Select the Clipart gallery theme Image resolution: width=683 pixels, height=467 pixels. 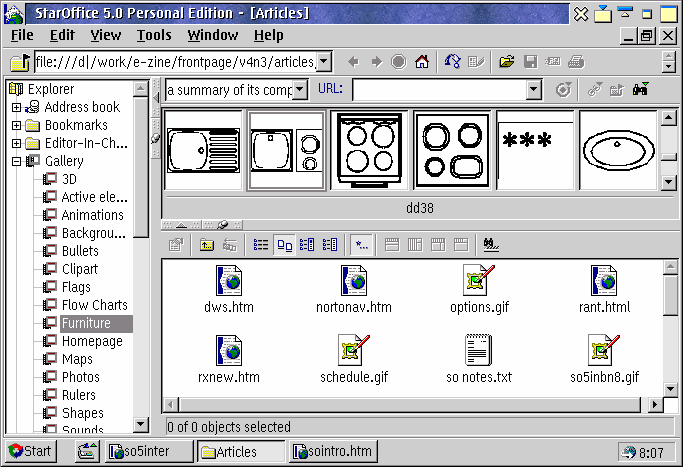pos(79,269)
